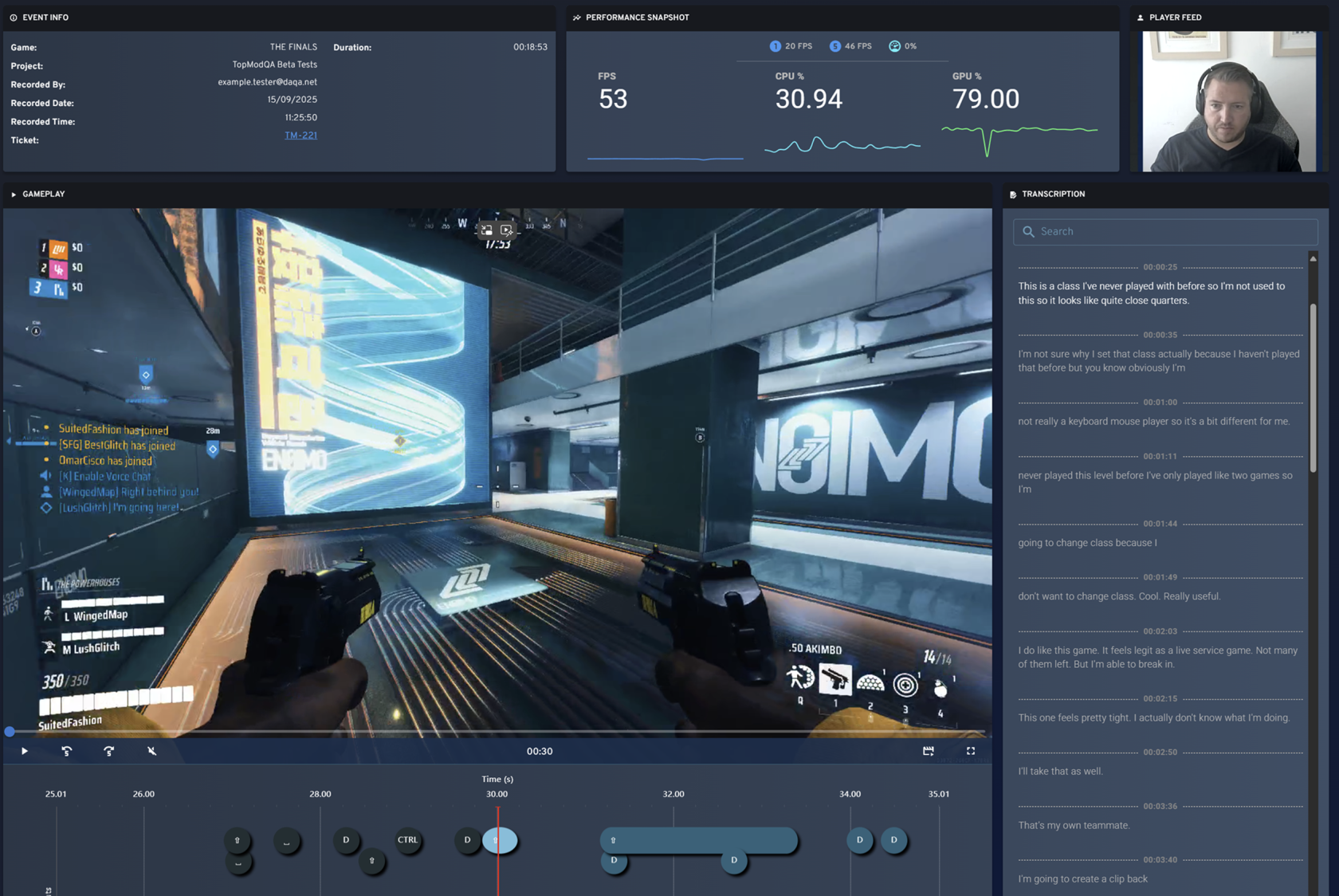The width and height of the screenshot is (1339, 896).
Task: Toggle the '1 20 FPS' performance series
Action: click(791, 46)
